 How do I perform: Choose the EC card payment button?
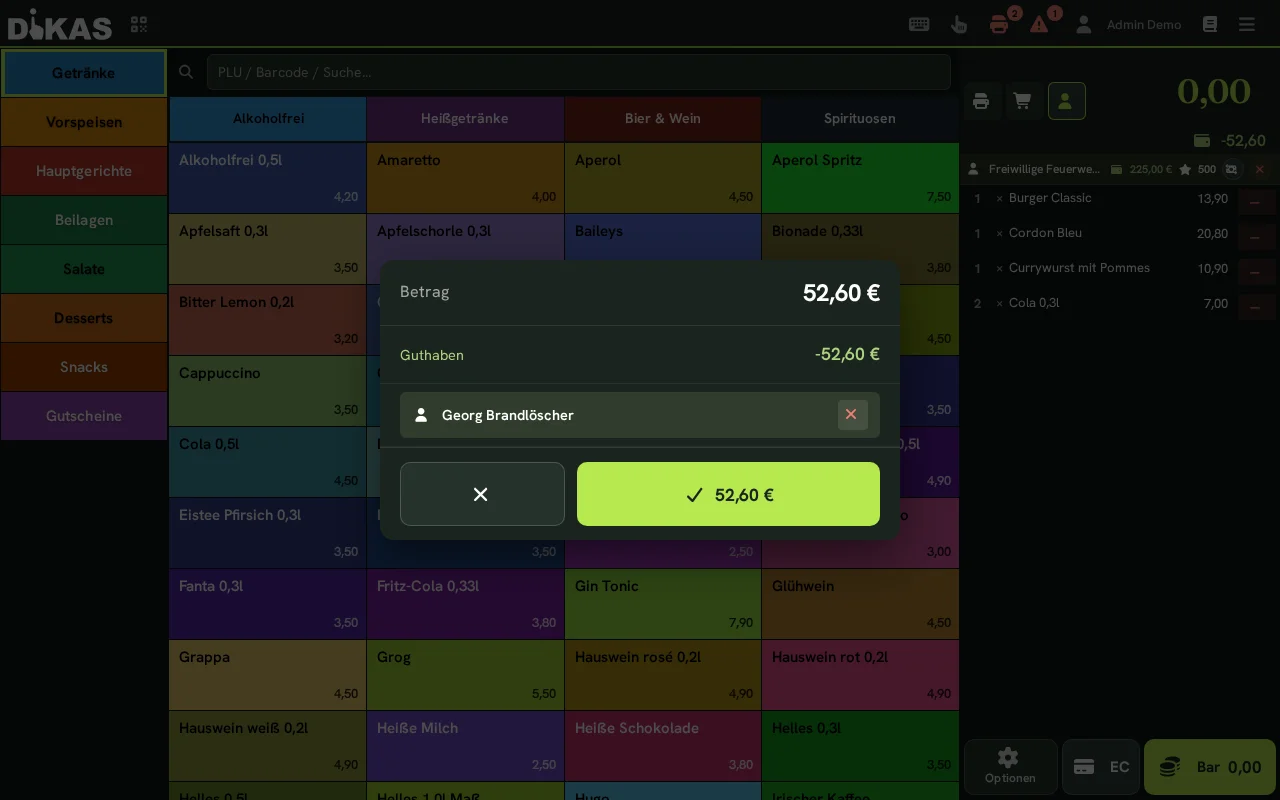tap(1100, 767)
